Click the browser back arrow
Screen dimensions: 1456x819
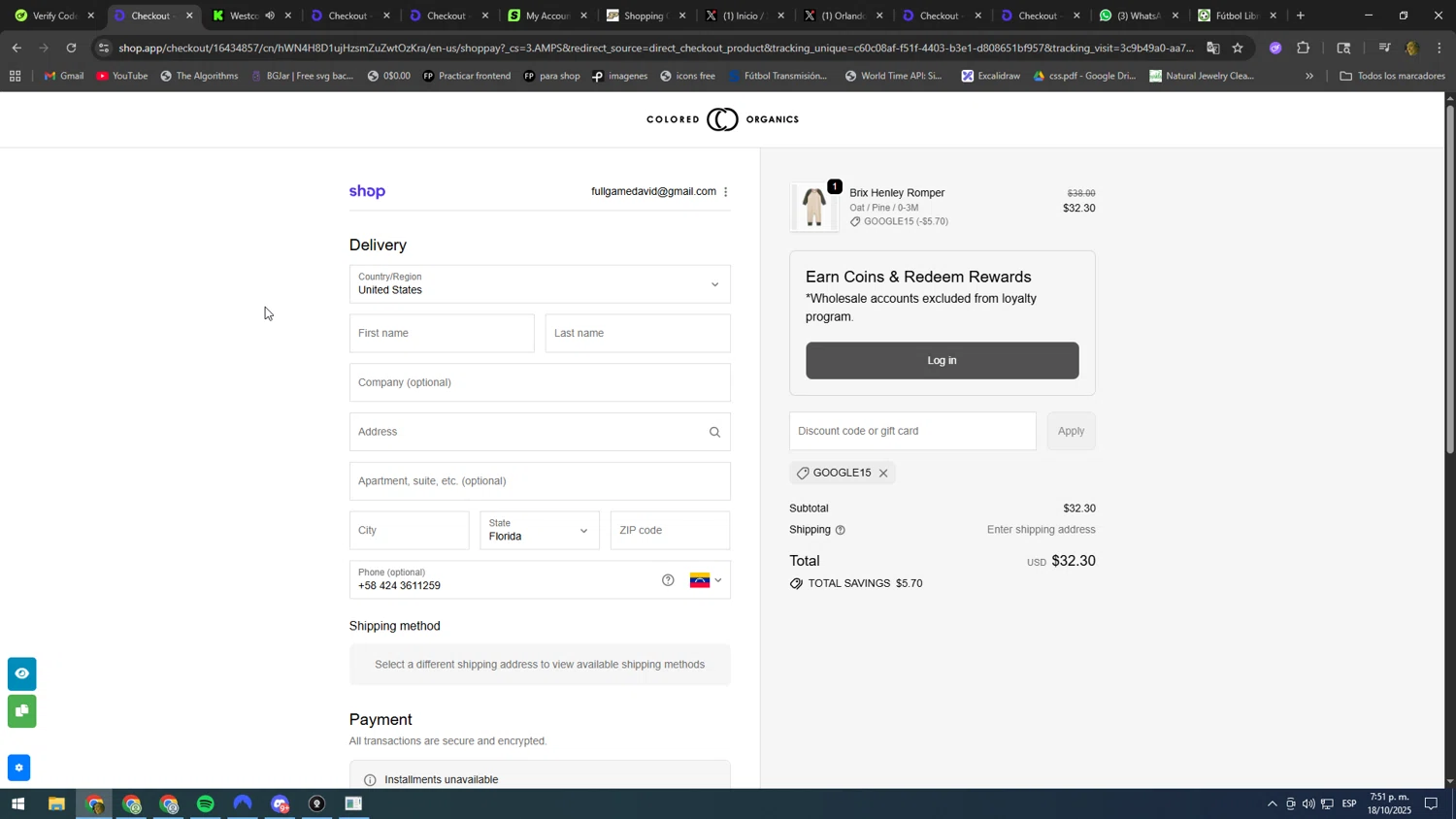pos(17,48)
